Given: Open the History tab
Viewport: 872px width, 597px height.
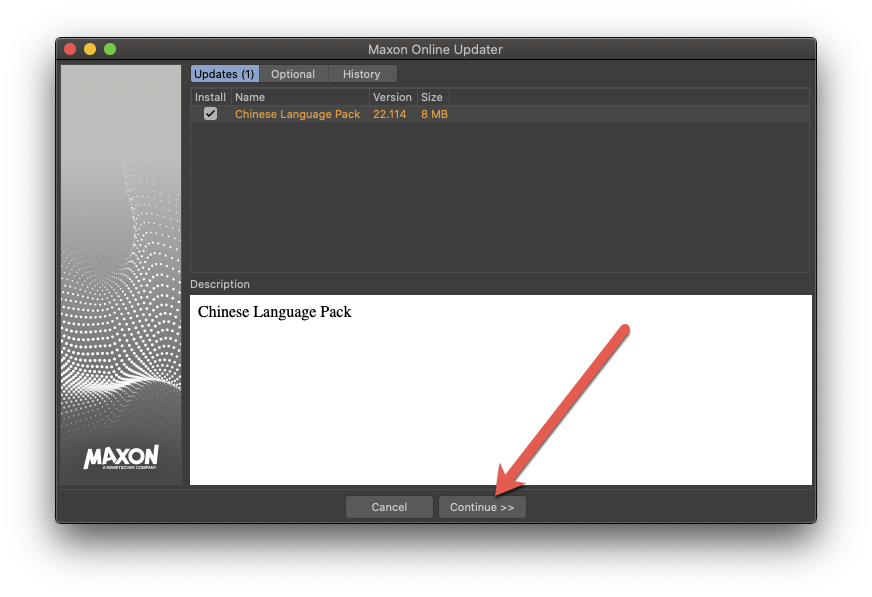Looking at the screenshot, I should (361, 74).
